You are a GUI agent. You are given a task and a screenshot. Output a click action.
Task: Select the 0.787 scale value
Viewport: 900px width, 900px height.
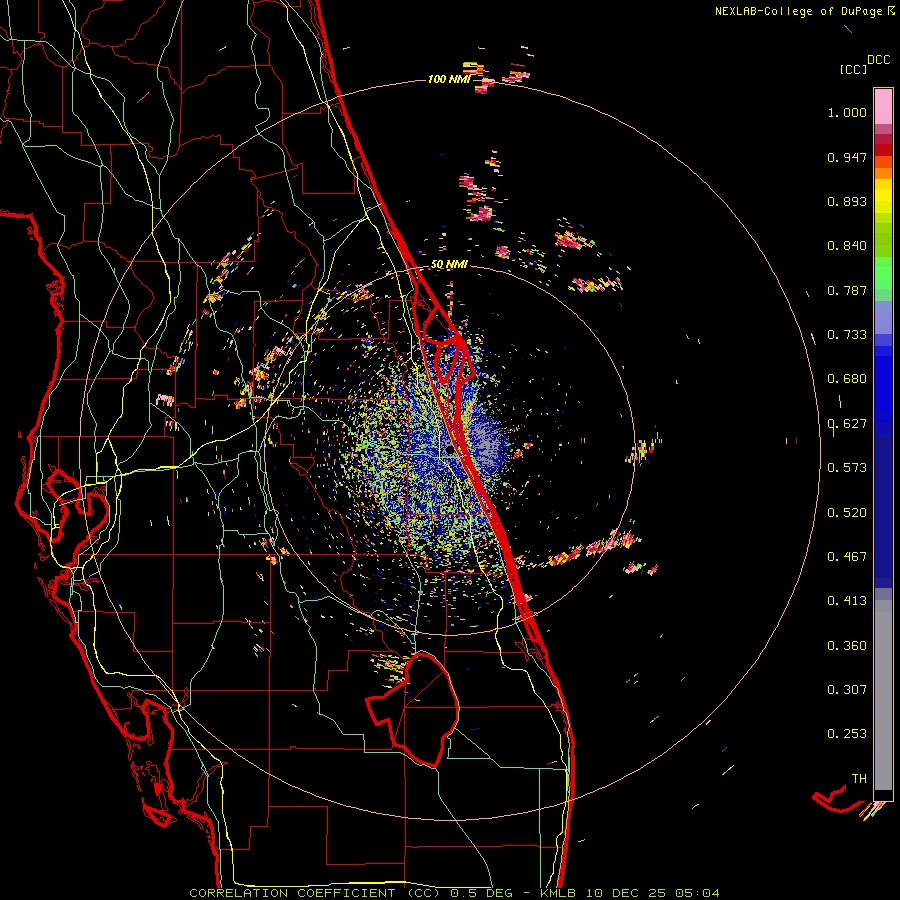[x=847, y=290]
